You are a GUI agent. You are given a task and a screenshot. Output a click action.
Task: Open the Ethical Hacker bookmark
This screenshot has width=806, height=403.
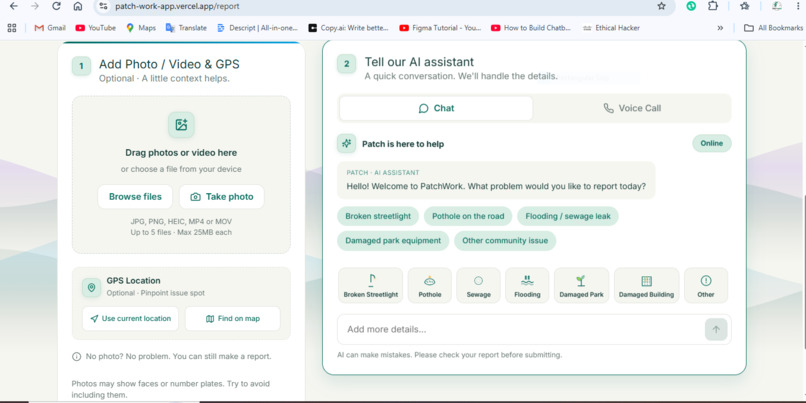[611, 28]
